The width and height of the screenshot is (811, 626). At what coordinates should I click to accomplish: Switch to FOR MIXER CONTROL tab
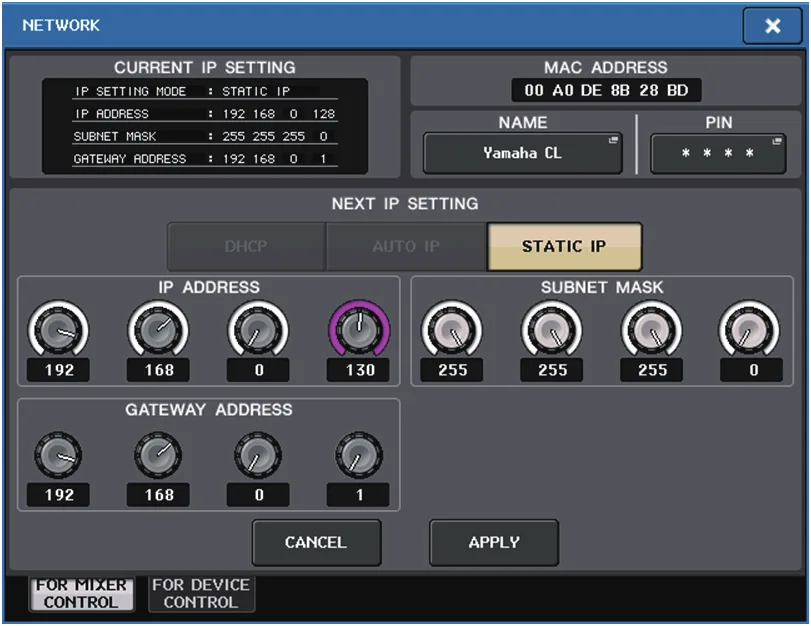(x=81, y=594)
